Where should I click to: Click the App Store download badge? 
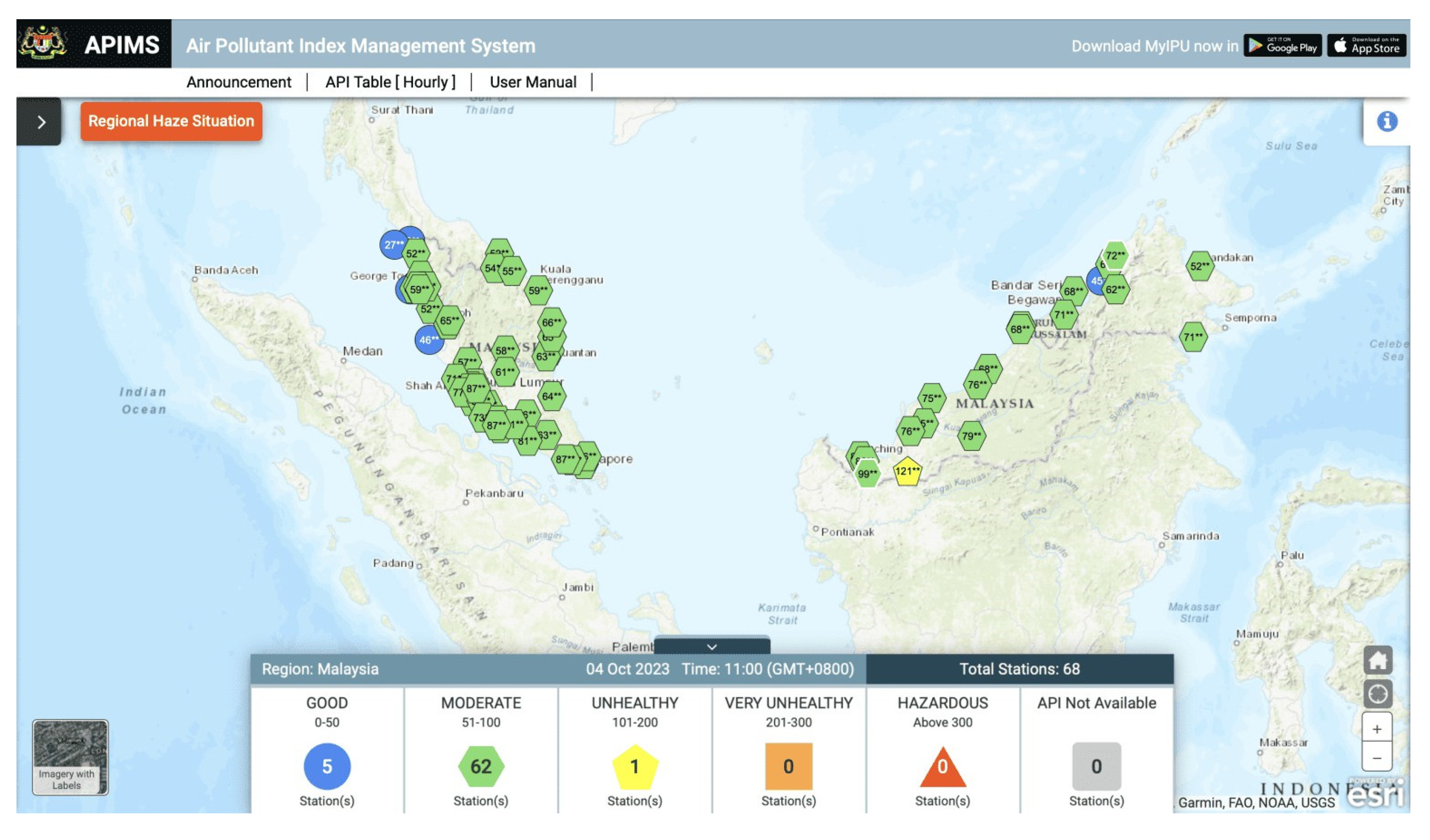(x=1367, y=46)
